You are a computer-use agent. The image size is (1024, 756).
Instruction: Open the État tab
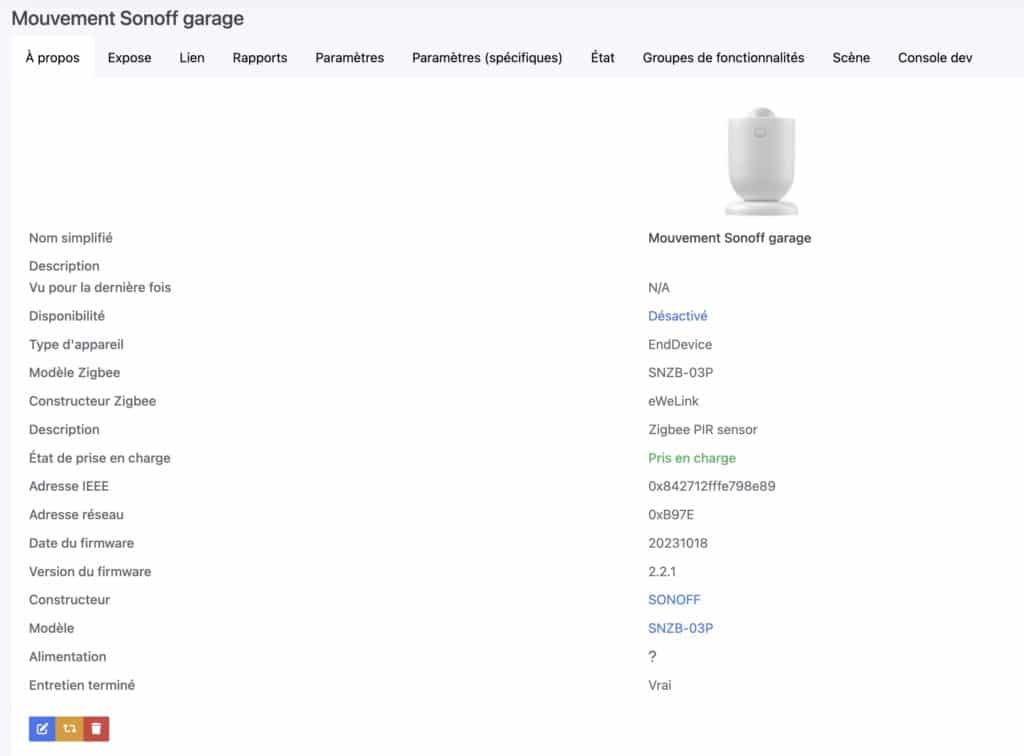[x=602, y=58]
